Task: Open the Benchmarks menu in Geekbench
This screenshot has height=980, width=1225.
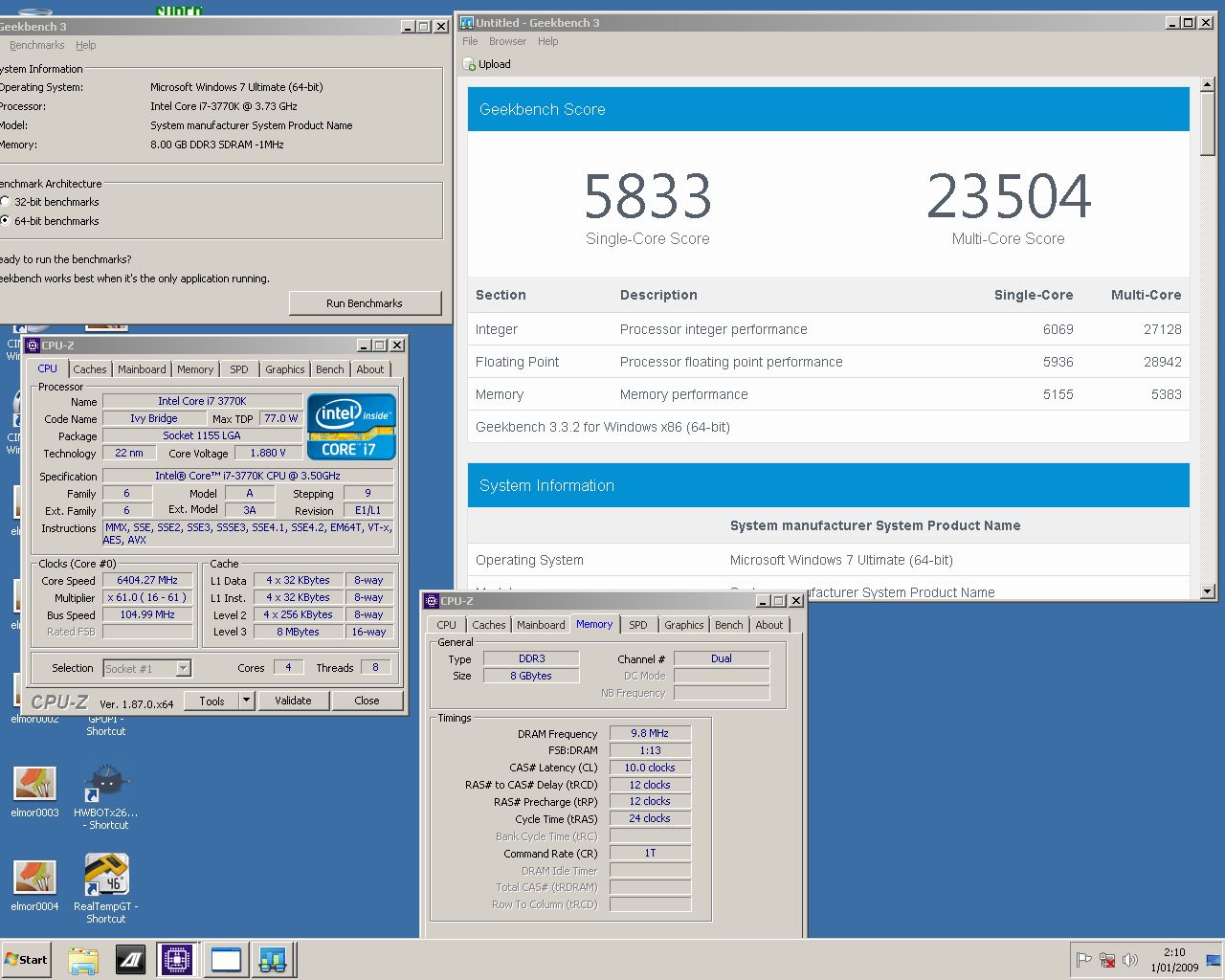Action: 36,45
